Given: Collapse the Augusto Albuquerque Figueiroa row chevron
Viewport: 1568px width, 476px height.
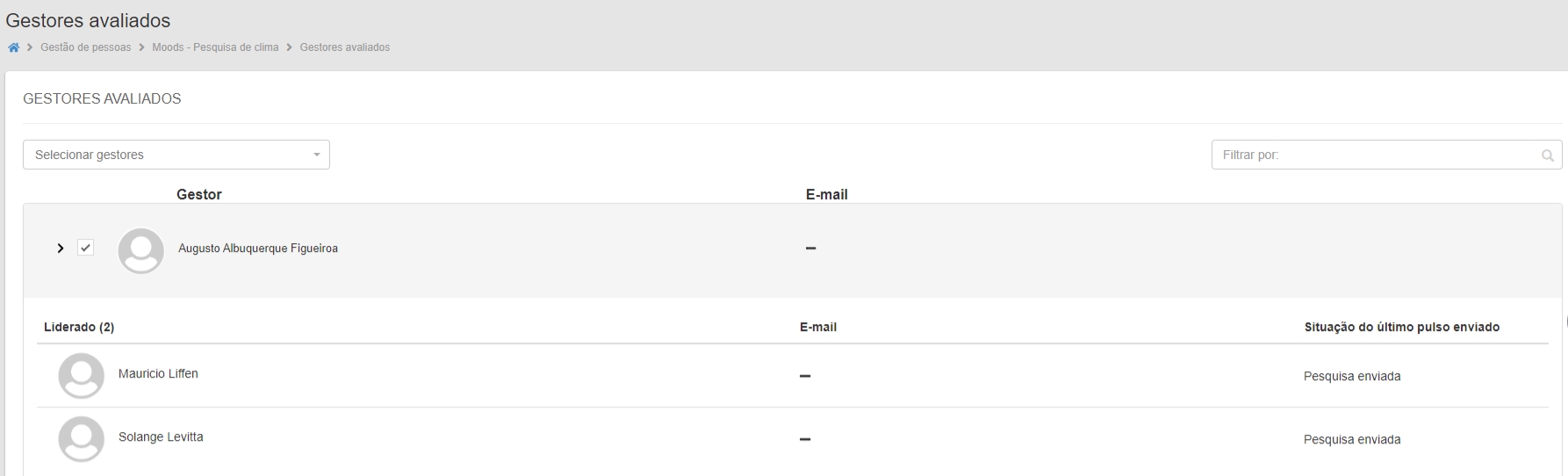Looking at the screenshot, I should [61, 249].
